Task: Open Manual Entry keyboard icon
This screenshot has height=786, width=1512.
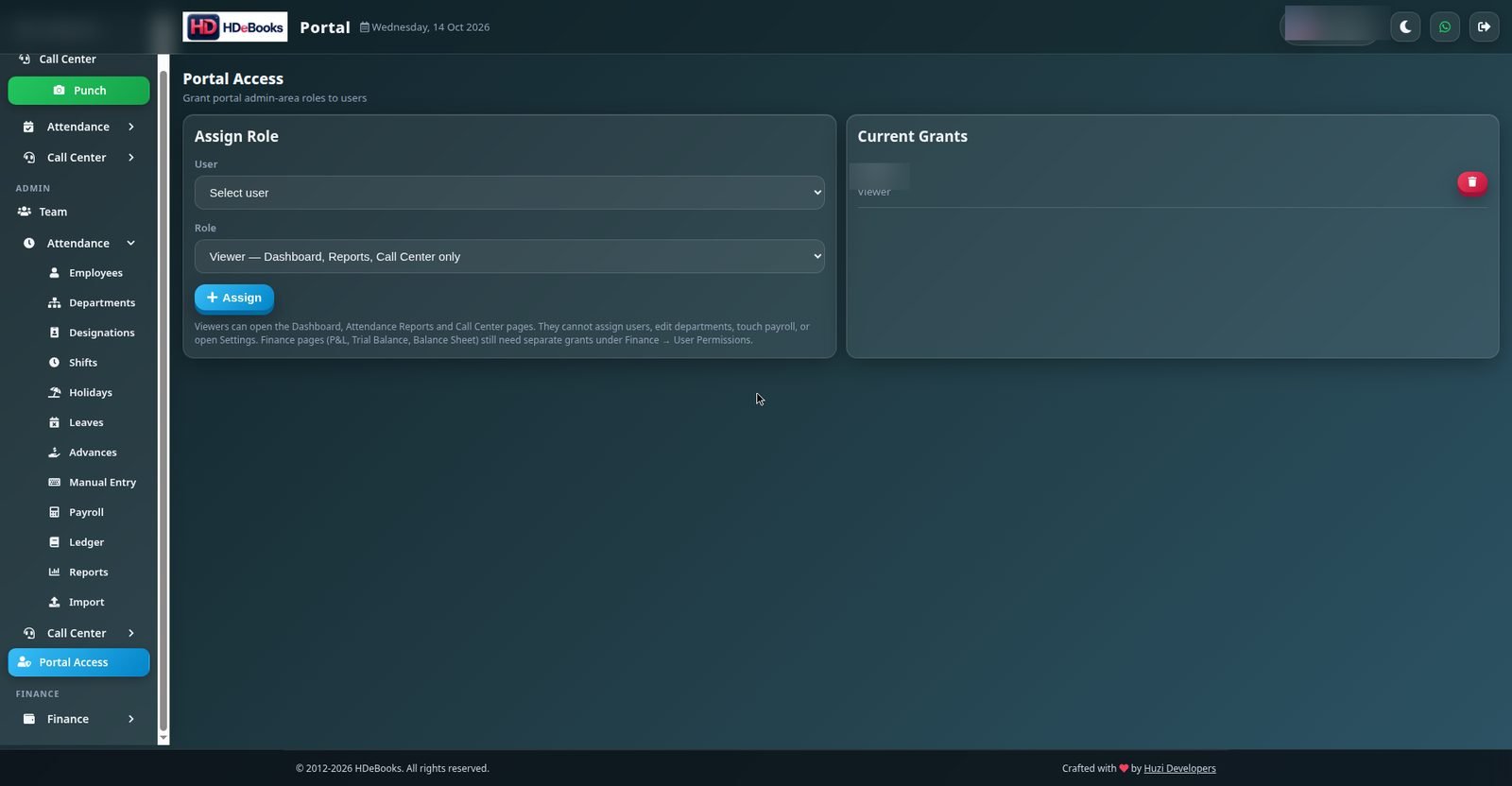Action: tap(54, 483)
